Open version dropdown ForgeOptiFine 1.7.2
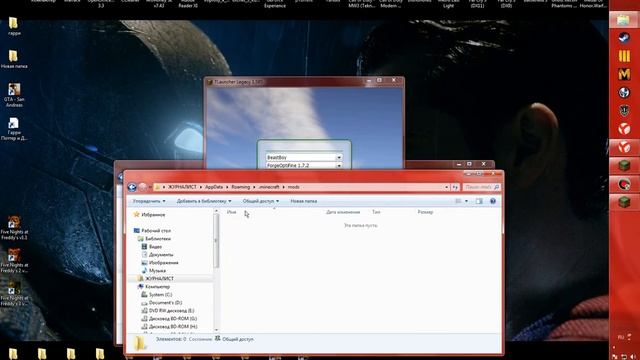The width and height of the screenshot is (640, 360). 339,166
